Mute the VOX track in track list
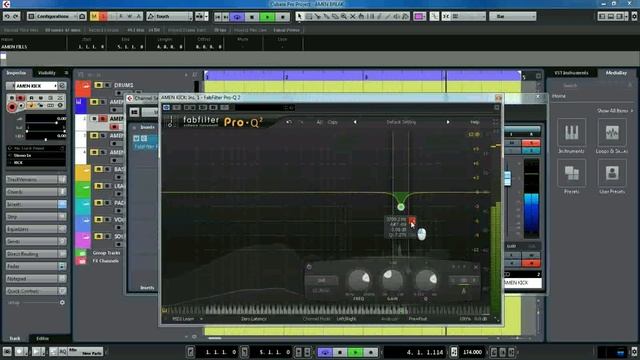 coord(98,219)
